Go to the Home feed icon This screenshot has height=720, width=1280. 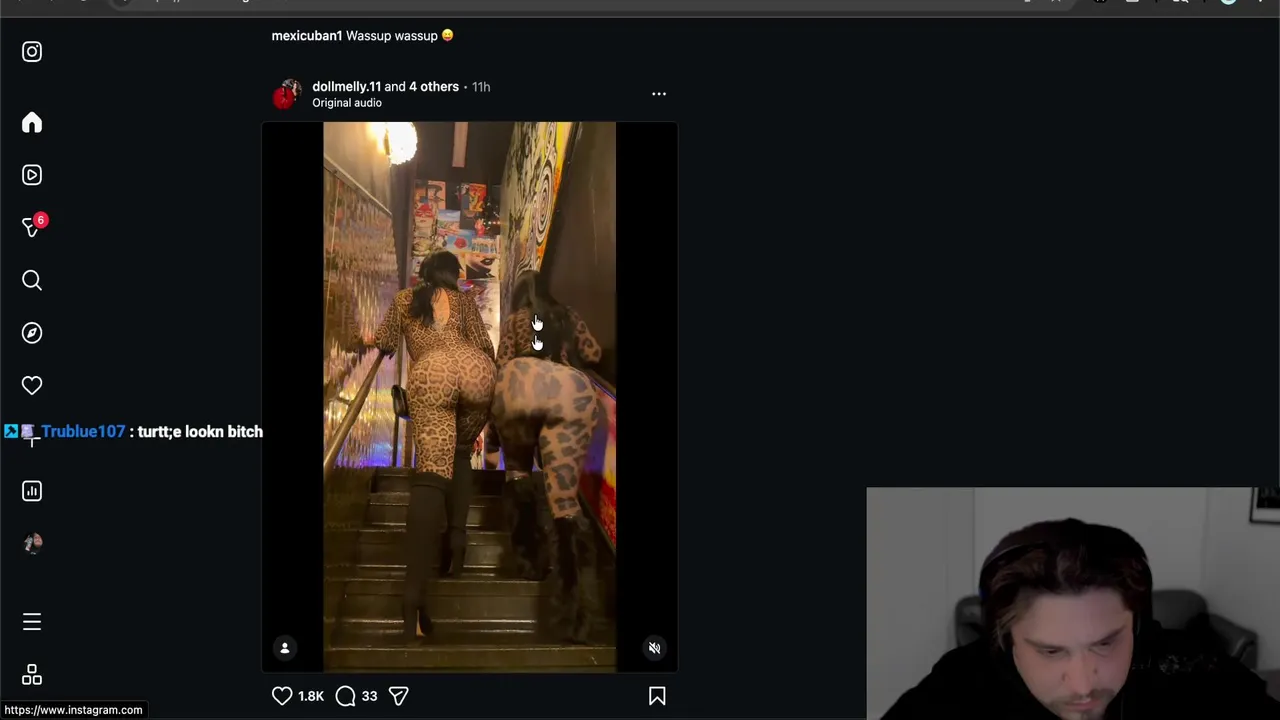tap(32, 123)
